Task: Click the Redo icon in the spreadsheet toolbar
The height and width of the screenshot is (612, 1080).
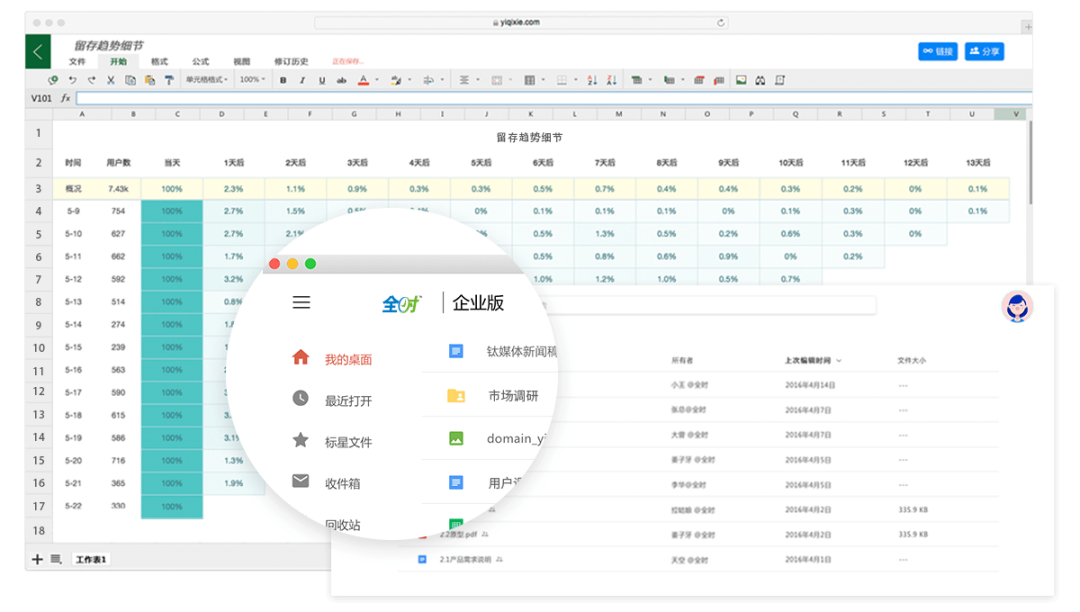Action: point(91,81)
